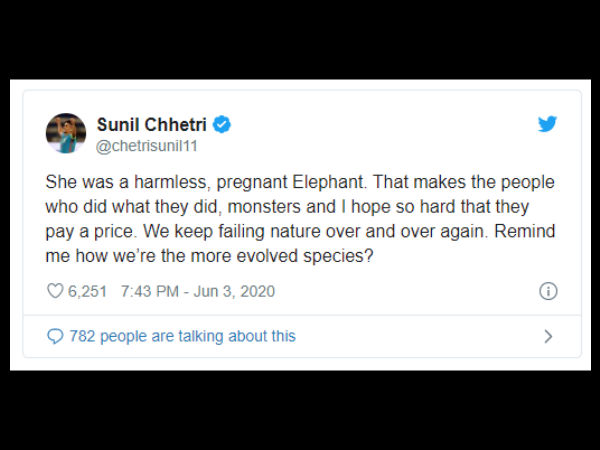
Task: Open the tweet info circle icon
Action: (548, 292)
